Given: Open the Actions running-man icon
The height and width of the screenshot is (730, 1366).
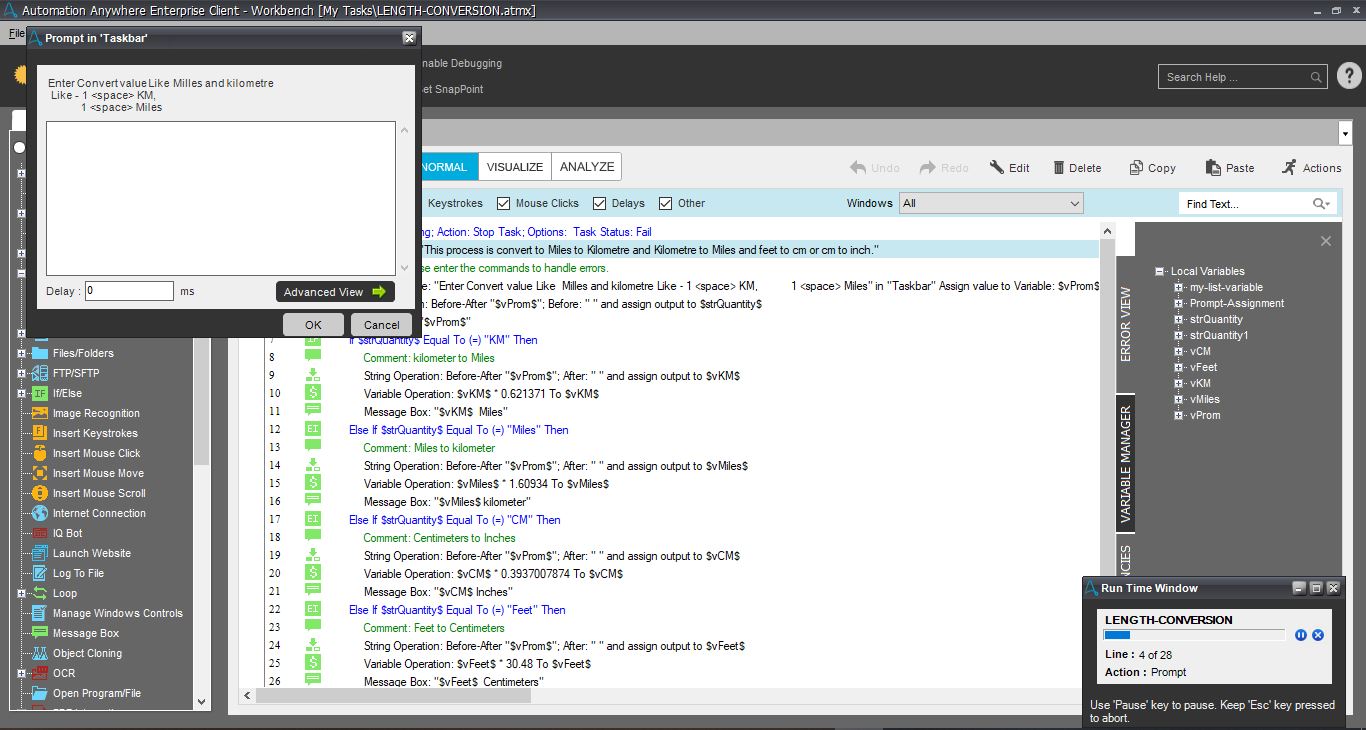Looking at the screenshot, I should [1289, 168].
